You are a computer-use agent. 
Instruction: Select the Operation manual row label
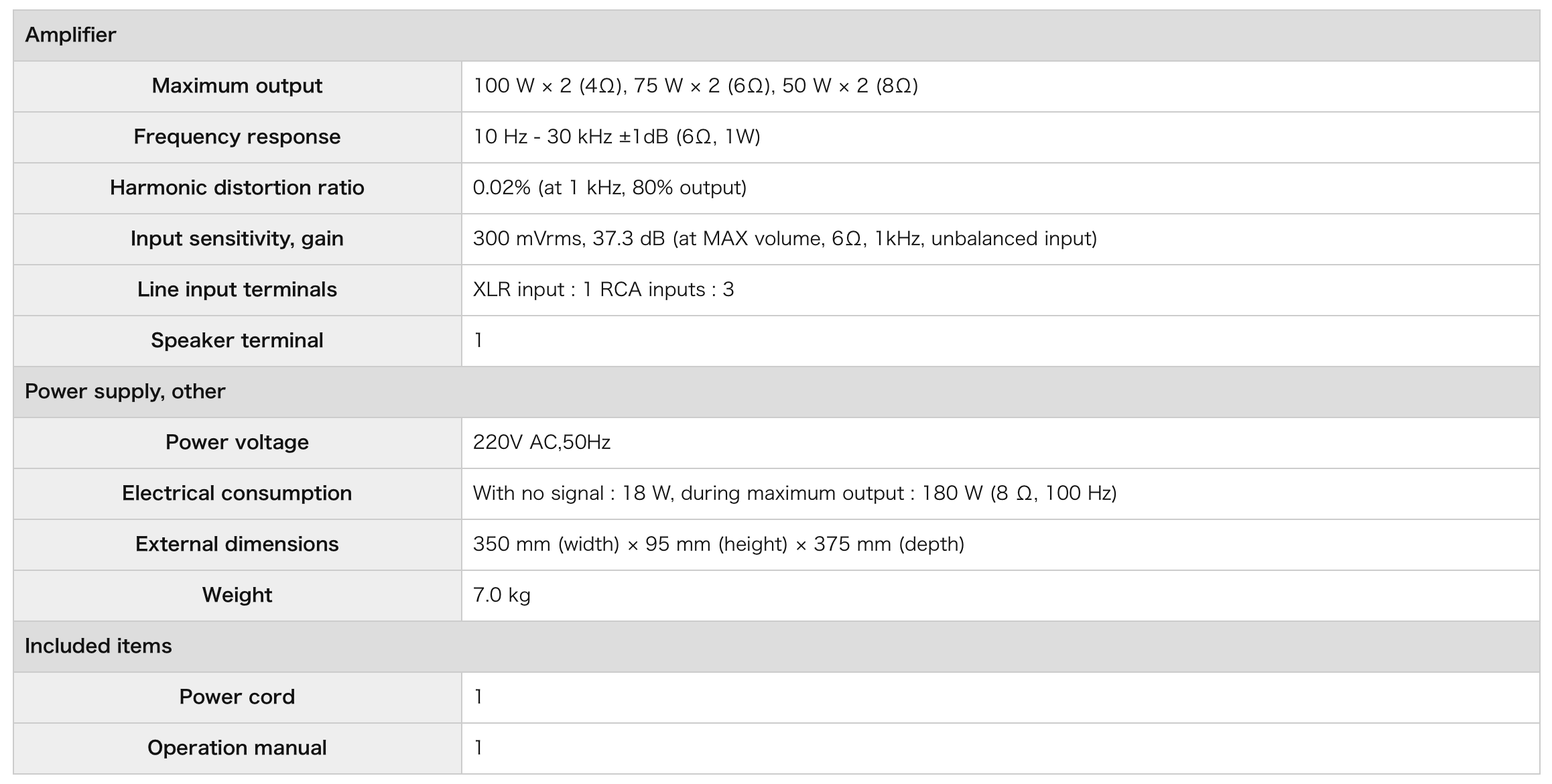(x=237, y=748)
